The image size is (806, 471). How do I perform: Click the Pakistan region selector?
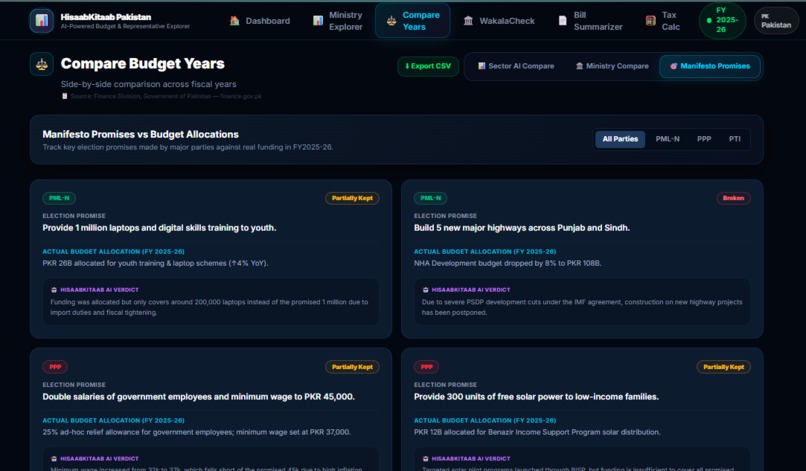[x=776, y=21]
